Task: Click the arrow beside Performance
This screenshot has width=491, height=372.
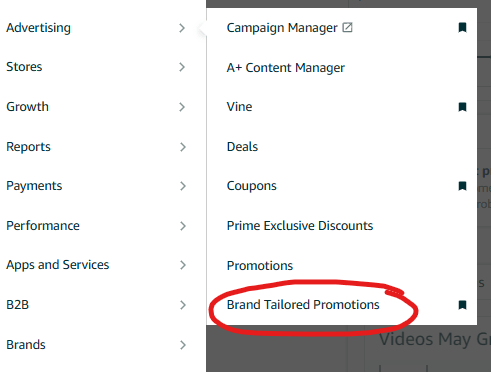Action: click(183, 226)
